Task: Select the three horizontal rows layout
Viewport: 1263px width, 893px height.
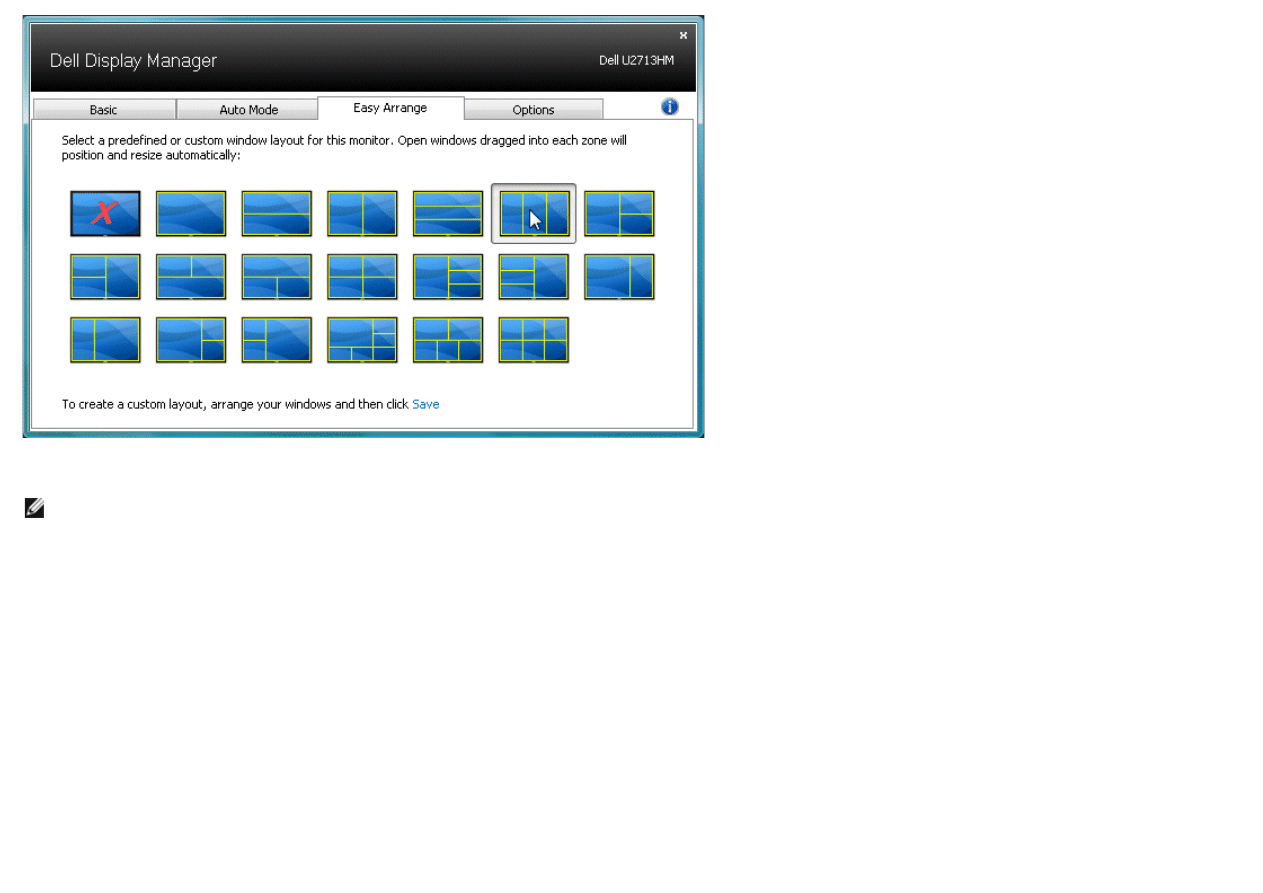Action: 448,213
